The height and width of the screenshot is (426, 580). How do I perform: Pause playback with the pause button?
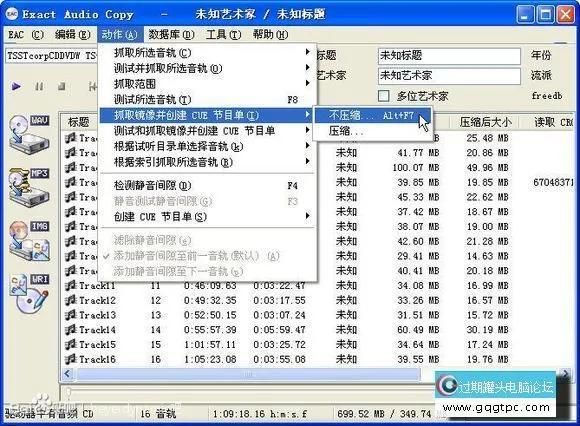[x=39, y=86]
